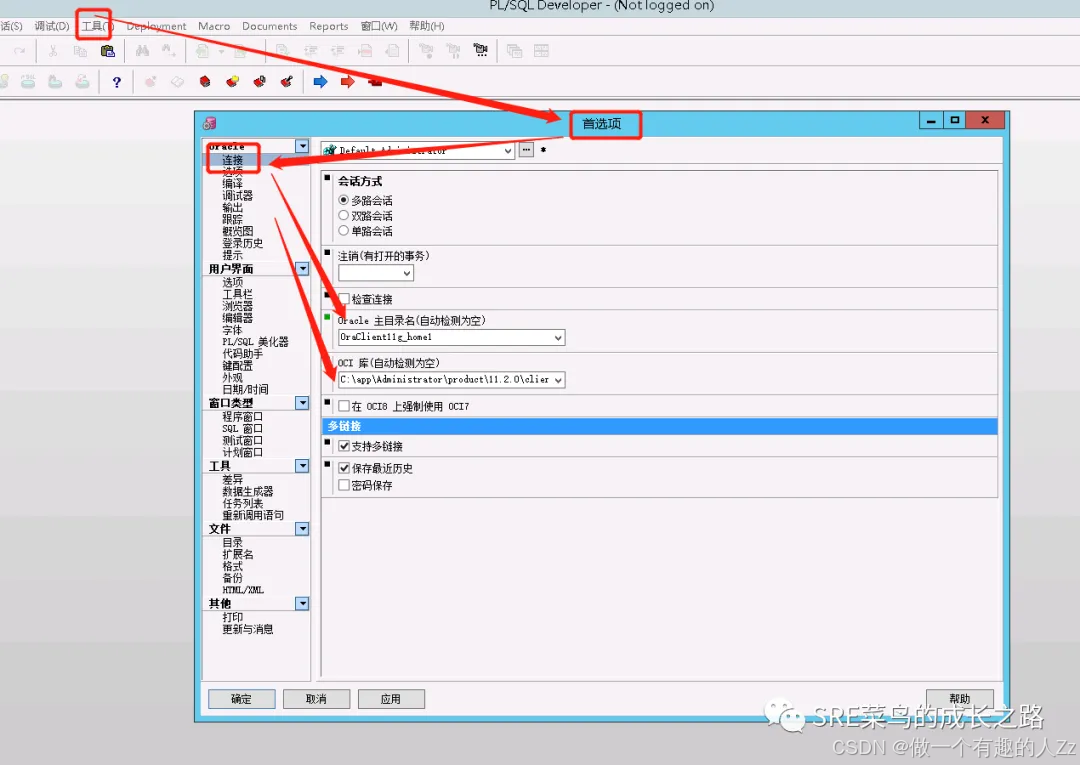
Task: Select the 多路会话 radio button
Action: [x=343, y=200]
